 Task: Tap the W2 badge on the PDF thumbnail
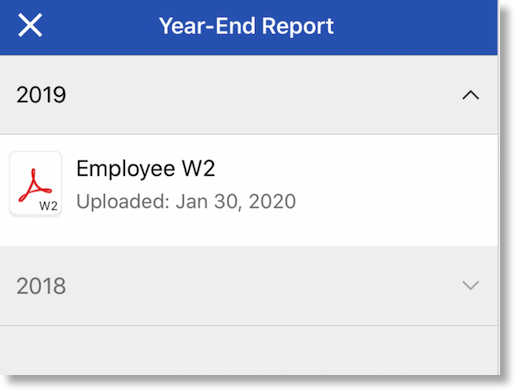pos(48,206)
